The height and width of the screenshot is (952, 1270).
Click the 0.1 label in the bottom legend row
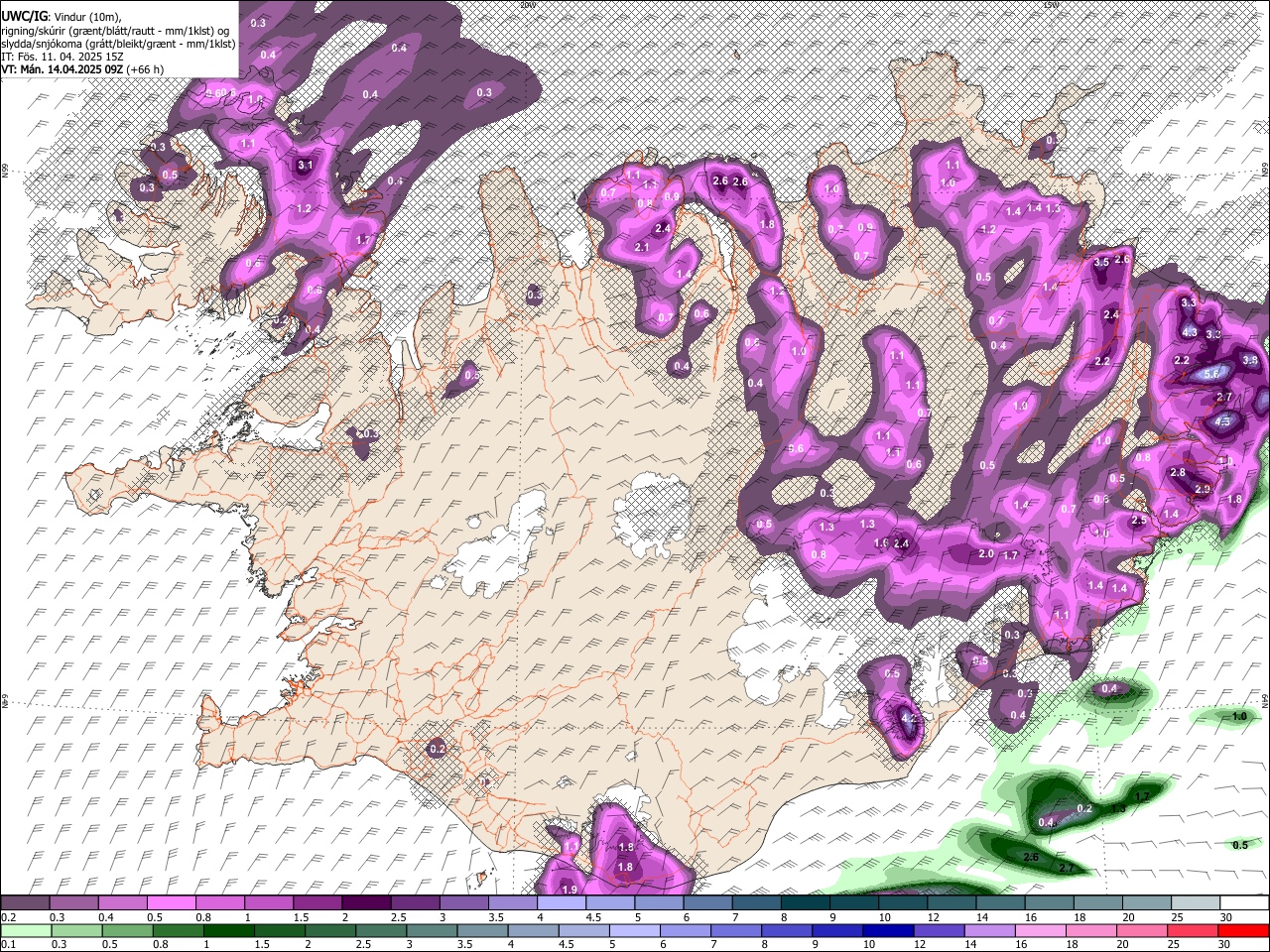click(7, 944)
